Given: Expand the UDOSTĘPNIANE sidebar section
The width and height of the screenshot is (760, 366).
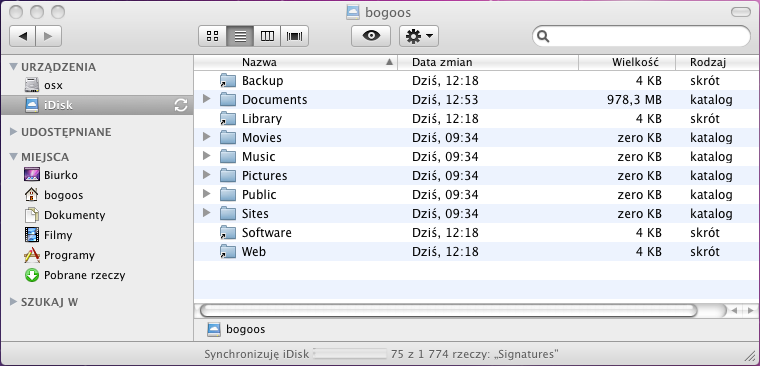Looking at the screenshot, I should pyautogui.click(x=14, y=132).
